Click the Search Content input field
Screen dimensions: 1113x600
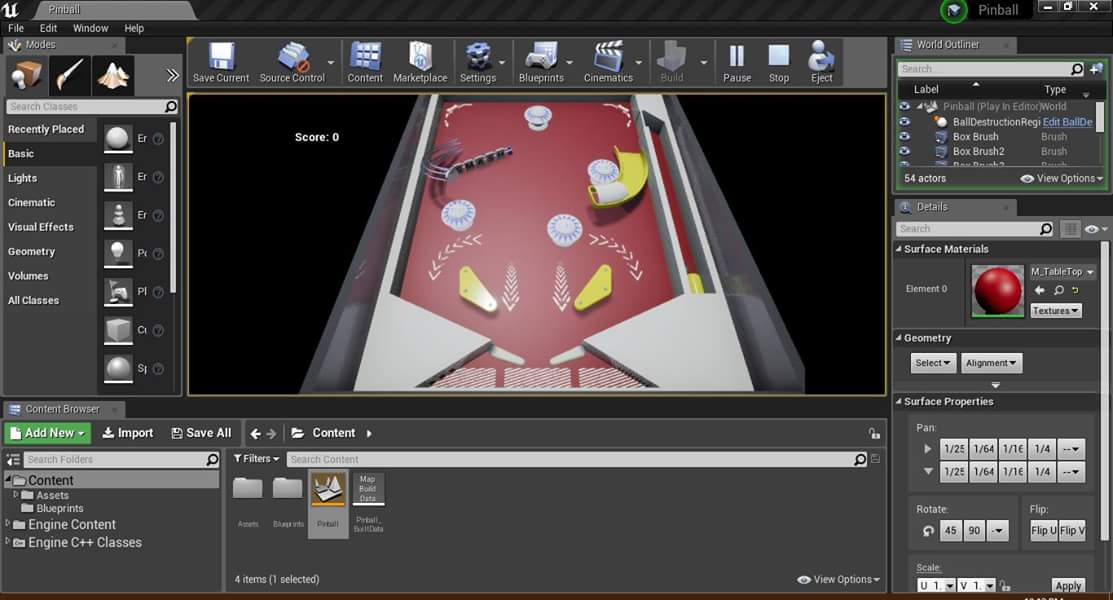pyautogui.click(x=577, y=459)
